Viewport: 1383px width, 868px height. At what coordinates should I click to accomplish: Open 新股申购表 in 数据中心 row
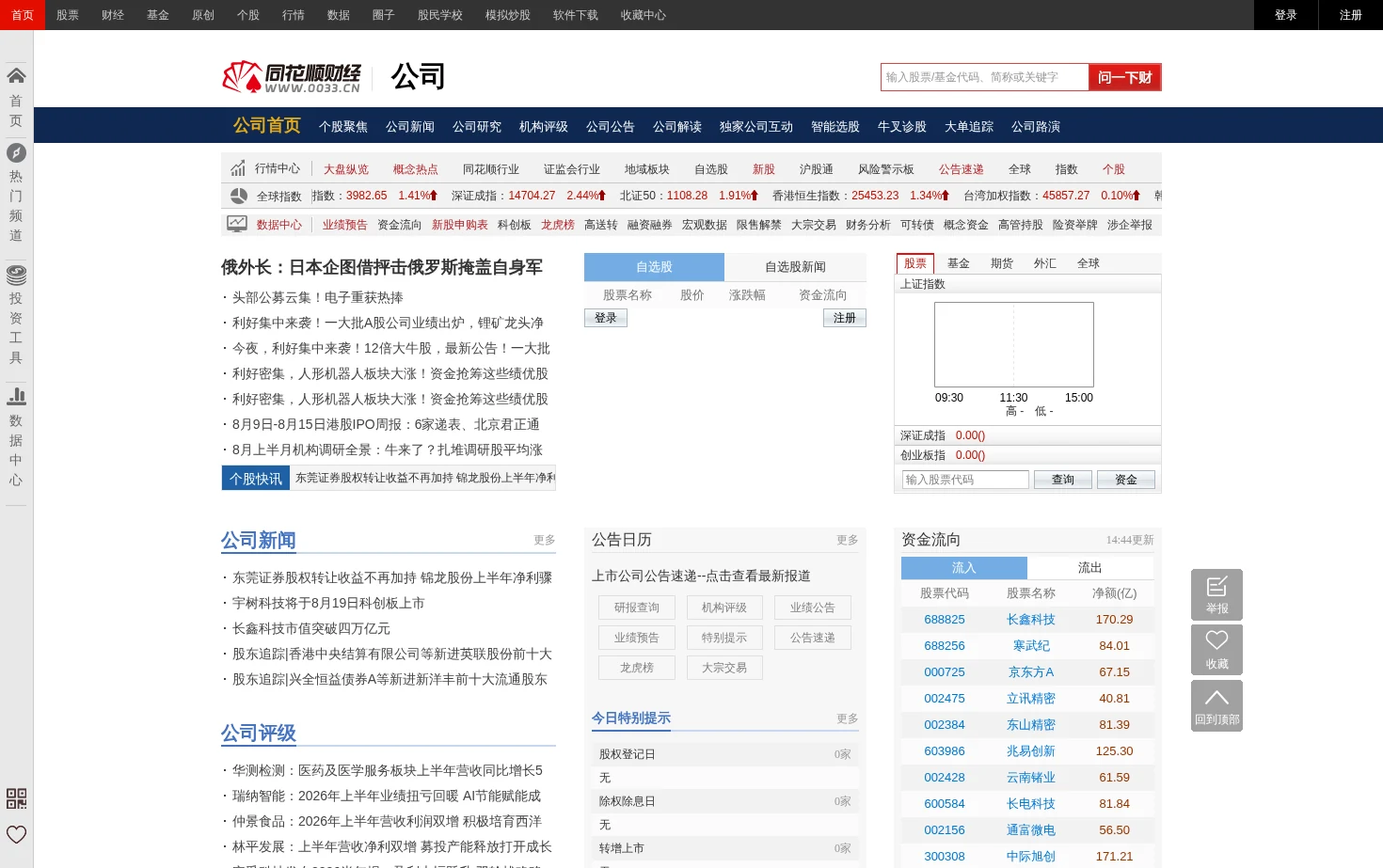click(460, 225)
